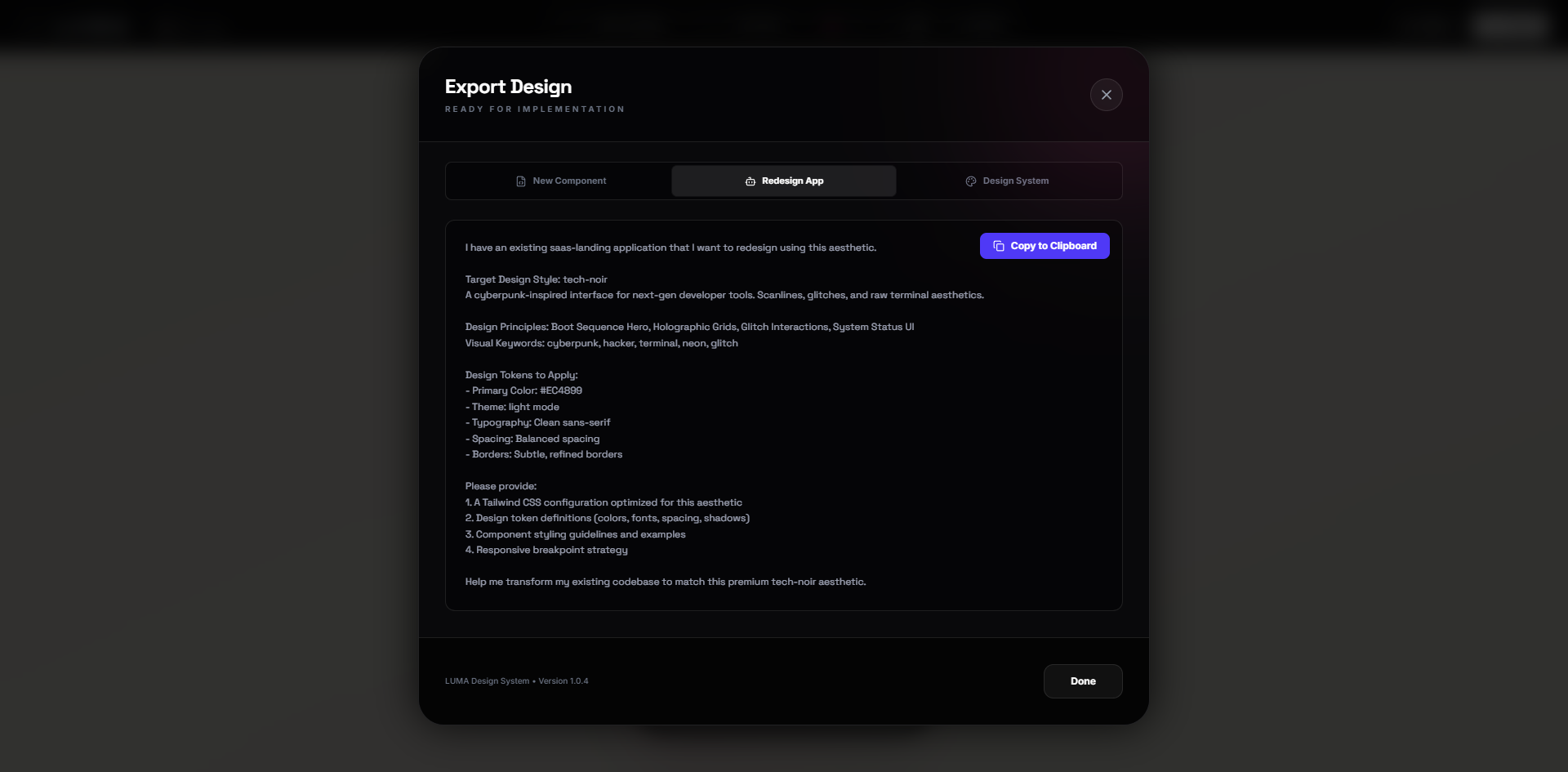1568x772 pixels.
Task: Click the document icon beside New Component
Action: 519,181
